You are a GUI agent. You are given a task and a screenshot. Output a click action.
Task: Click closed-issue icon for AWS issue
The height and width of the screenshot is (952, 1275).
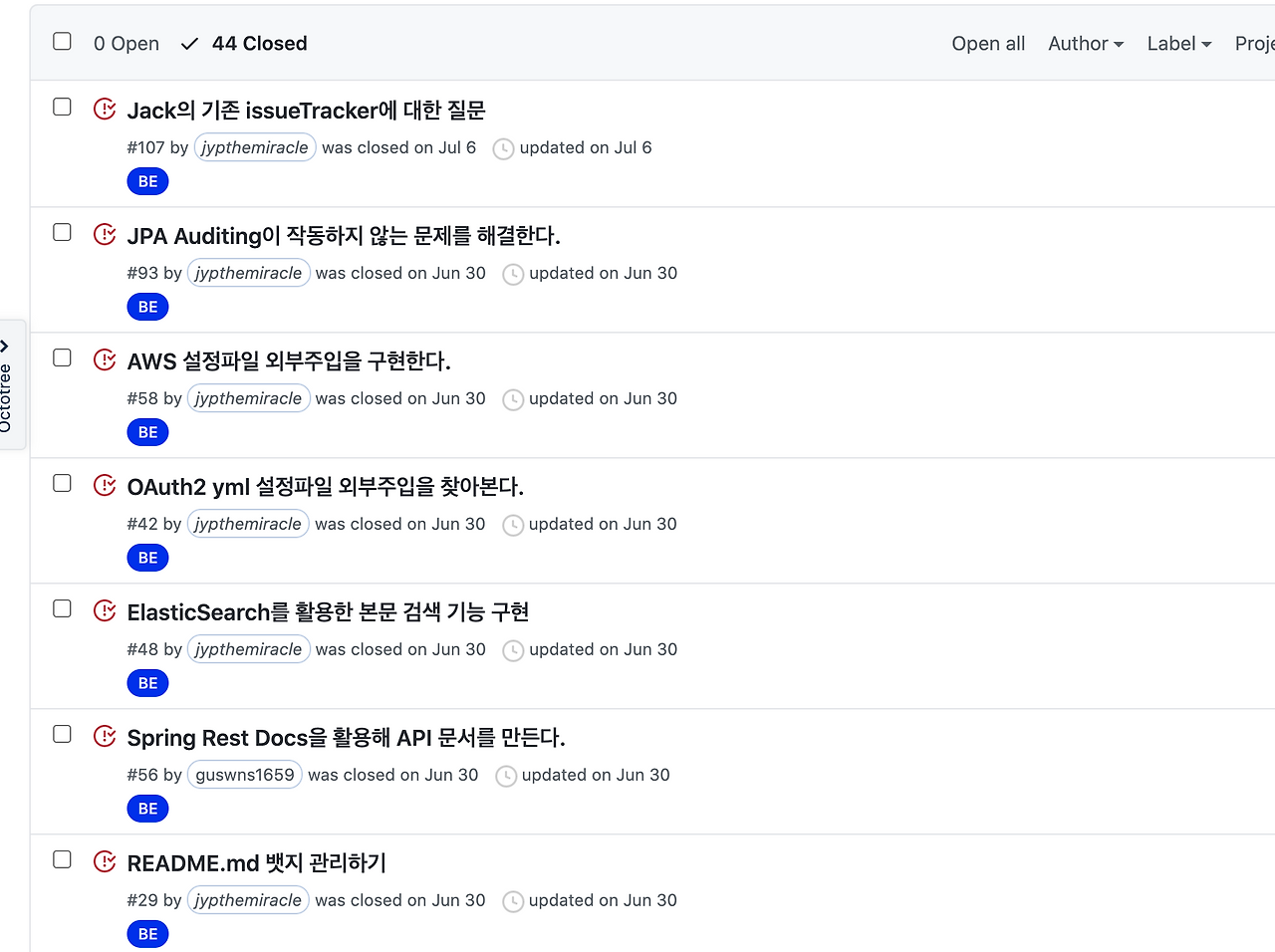105,359
